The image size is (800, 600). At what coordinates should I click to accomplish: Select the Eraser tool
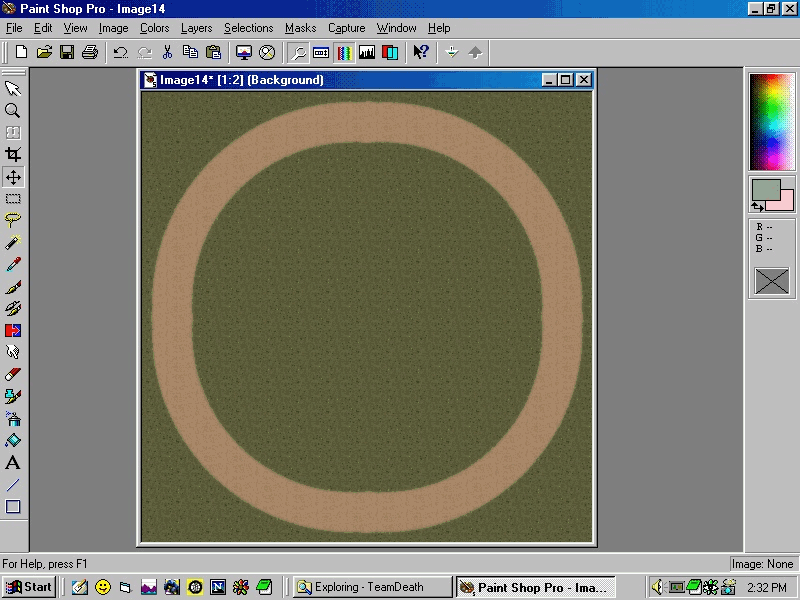coord(13,374)
